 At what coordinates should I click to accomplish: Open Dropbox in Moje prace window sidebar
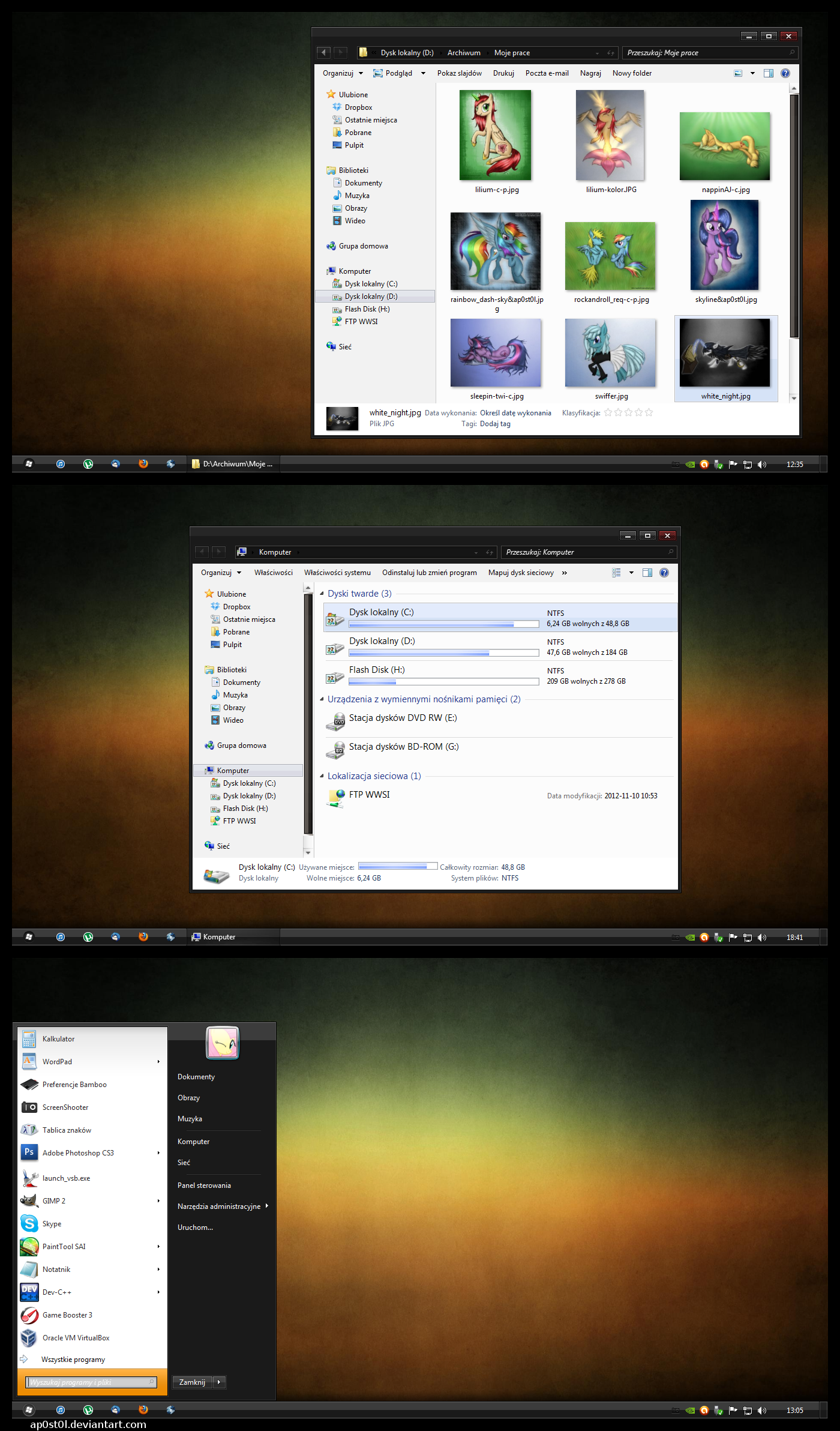point(358,107)
